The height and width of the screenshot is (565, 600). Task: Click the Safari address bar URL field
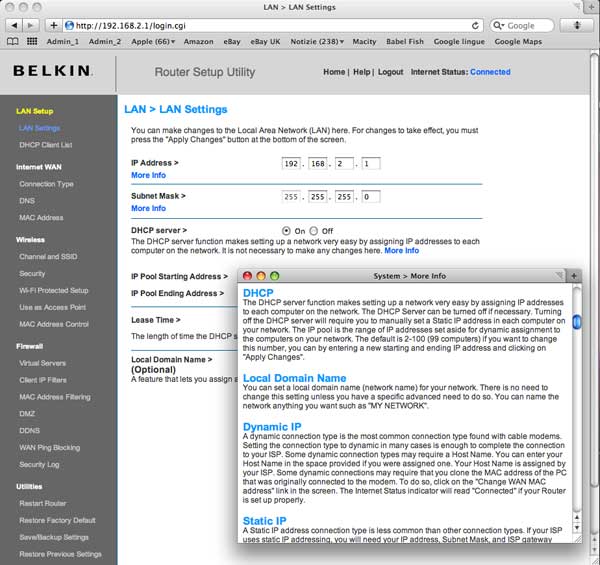tap(273, 26)
